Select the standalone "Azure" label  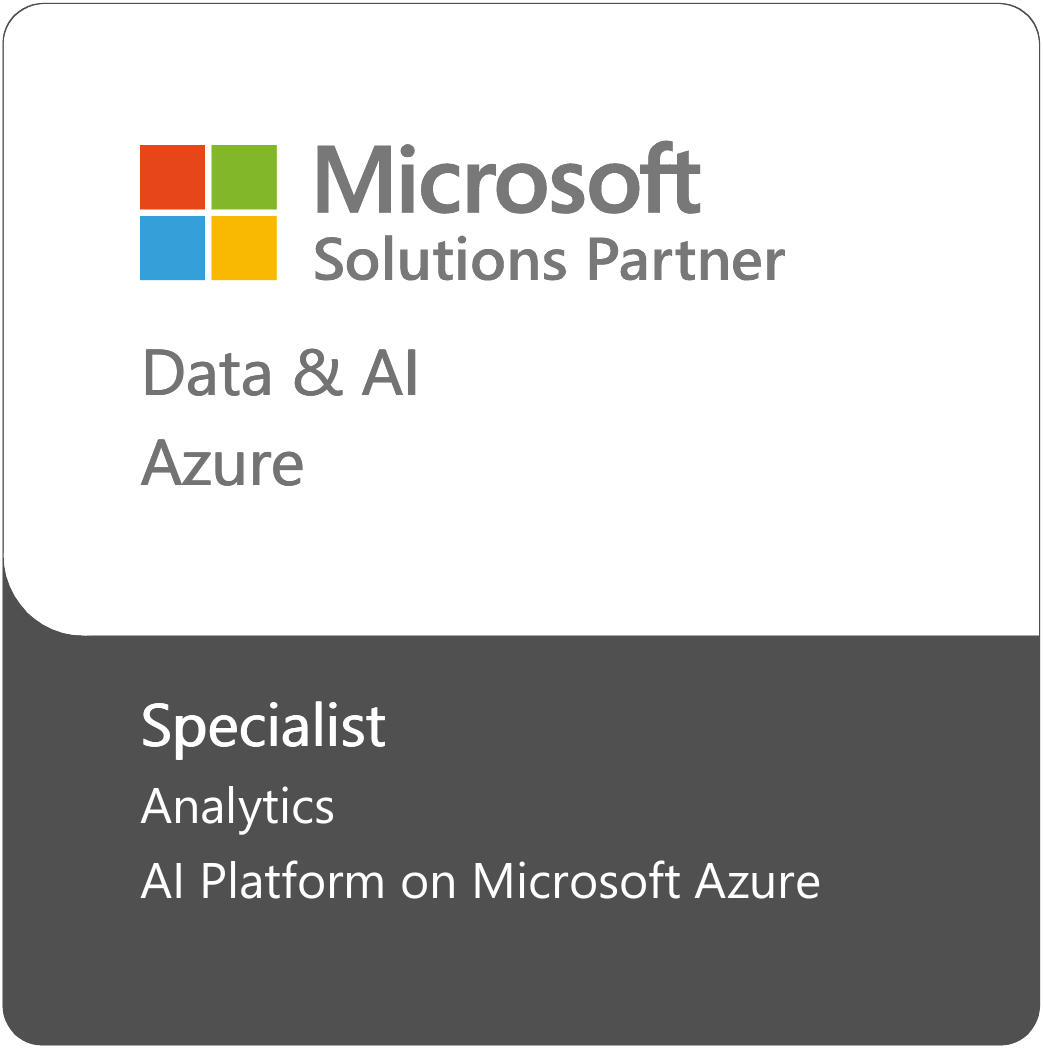[222, 464]
